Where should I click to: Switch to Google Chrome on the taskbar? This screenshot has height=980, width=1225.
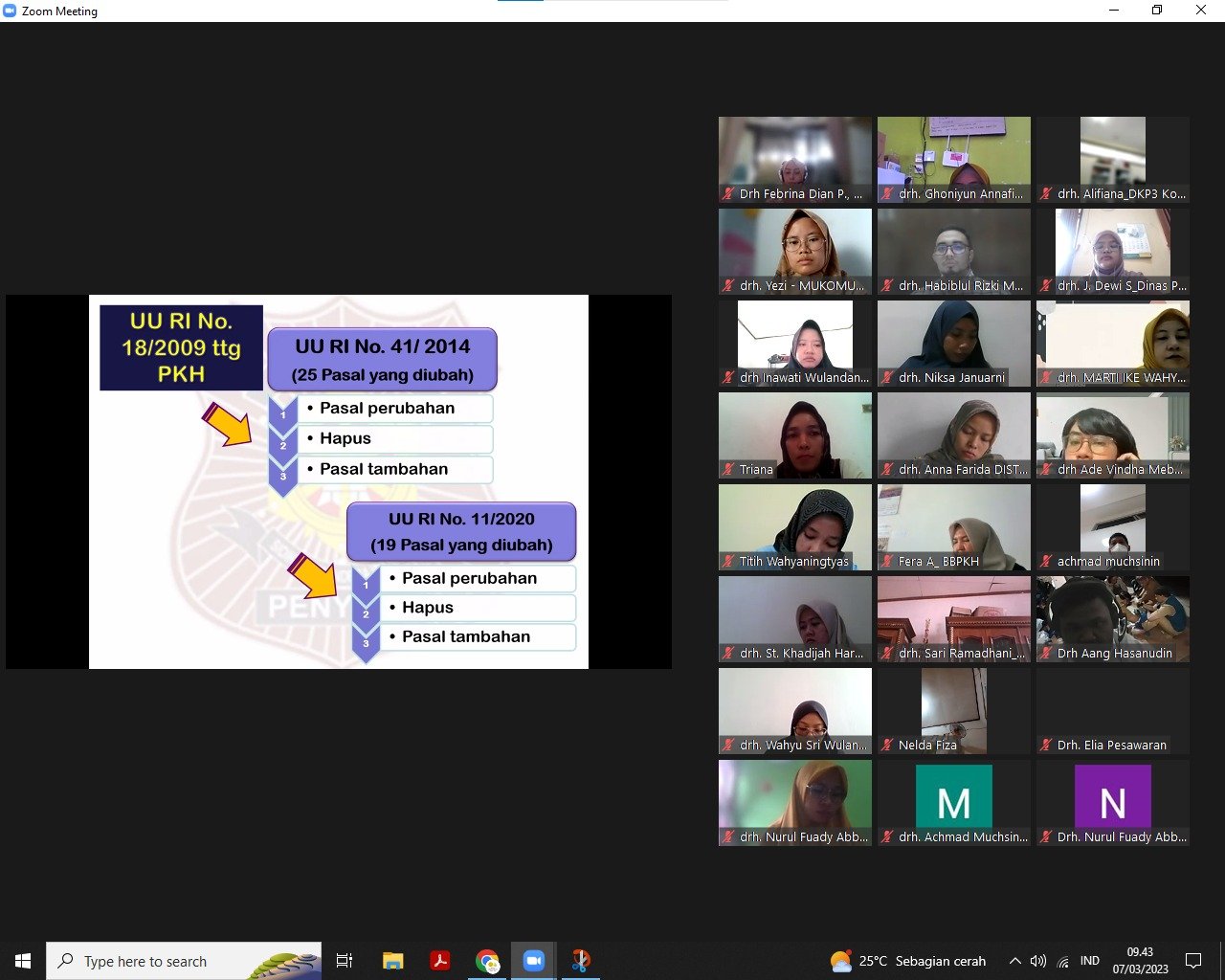tap(487, 961)
